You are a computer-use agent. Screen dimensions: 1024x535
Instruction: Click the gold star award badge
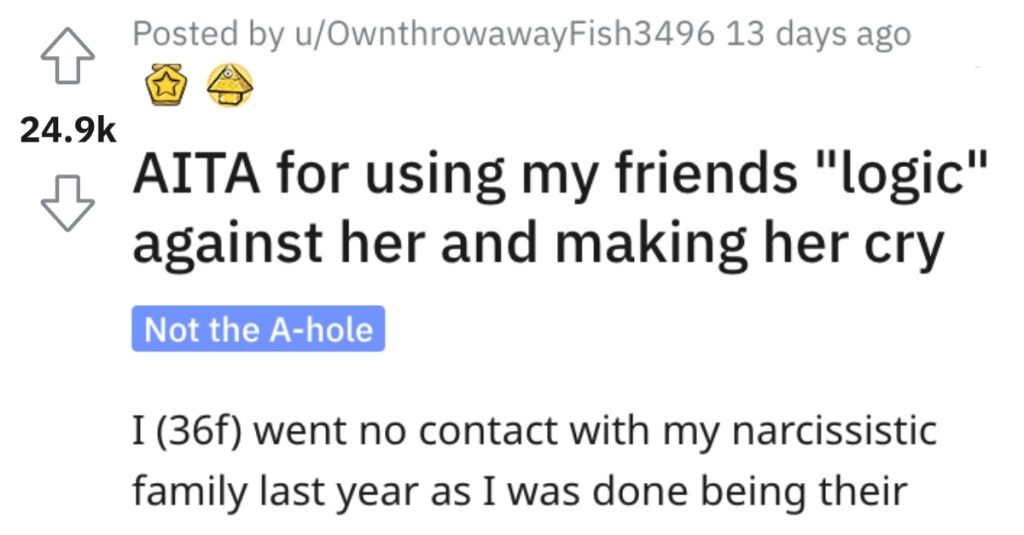point(166,86)
